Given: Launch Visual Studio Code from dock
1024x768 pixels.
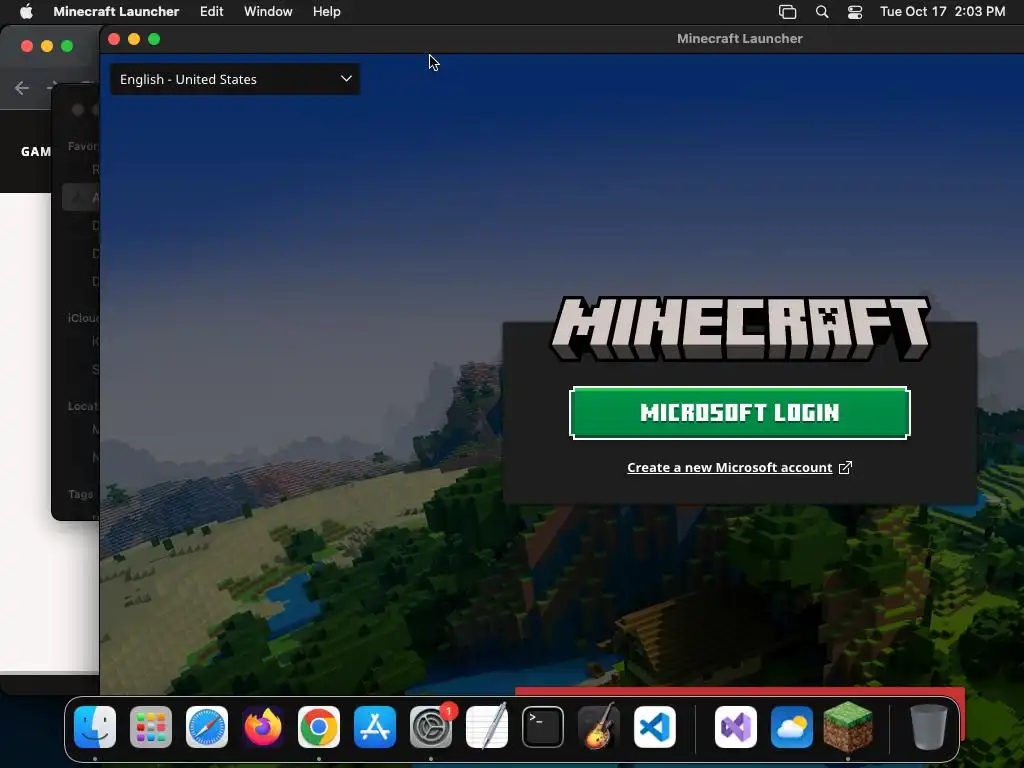Looking at the screenshot, I should pyautogui.click(x=655, y=727).
